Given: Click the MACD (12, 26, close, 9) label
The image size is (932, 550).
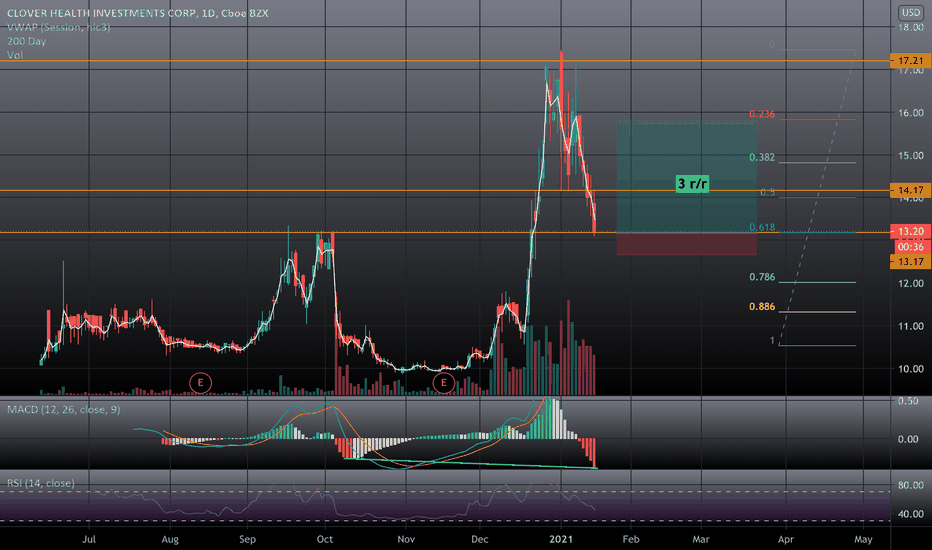Looking at the screenshot, I should point(64,409).
